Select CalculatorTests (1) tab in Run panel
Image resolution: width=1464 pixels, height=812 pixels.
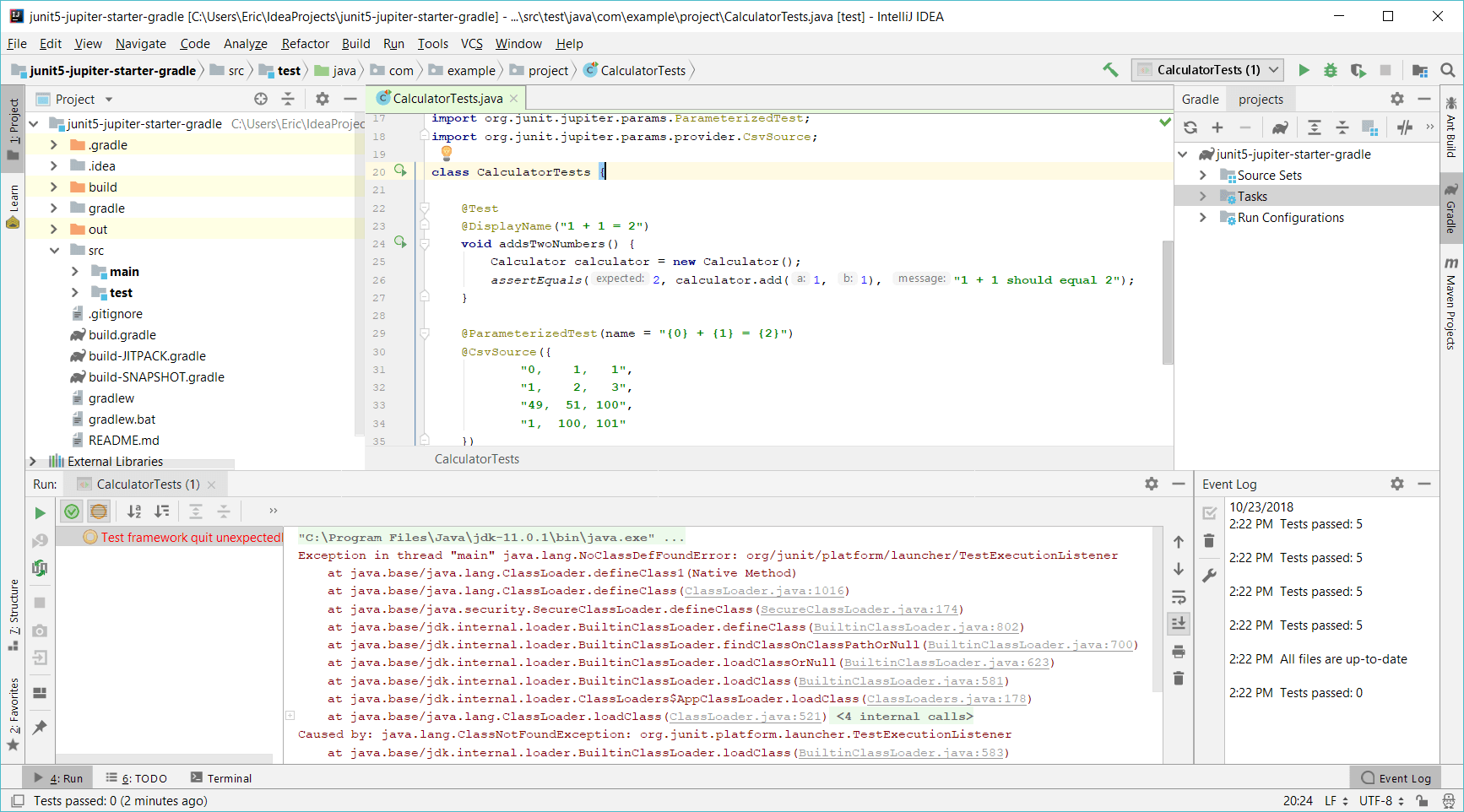pos(148,484)
